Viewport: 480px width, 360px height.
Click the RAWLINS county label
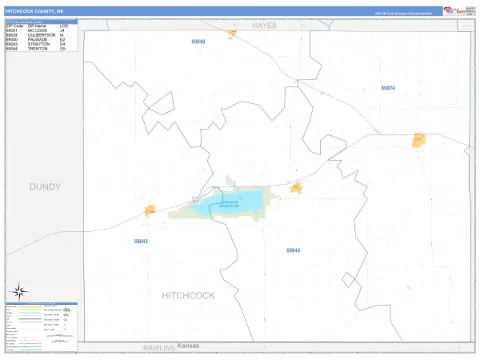[159, 348]
